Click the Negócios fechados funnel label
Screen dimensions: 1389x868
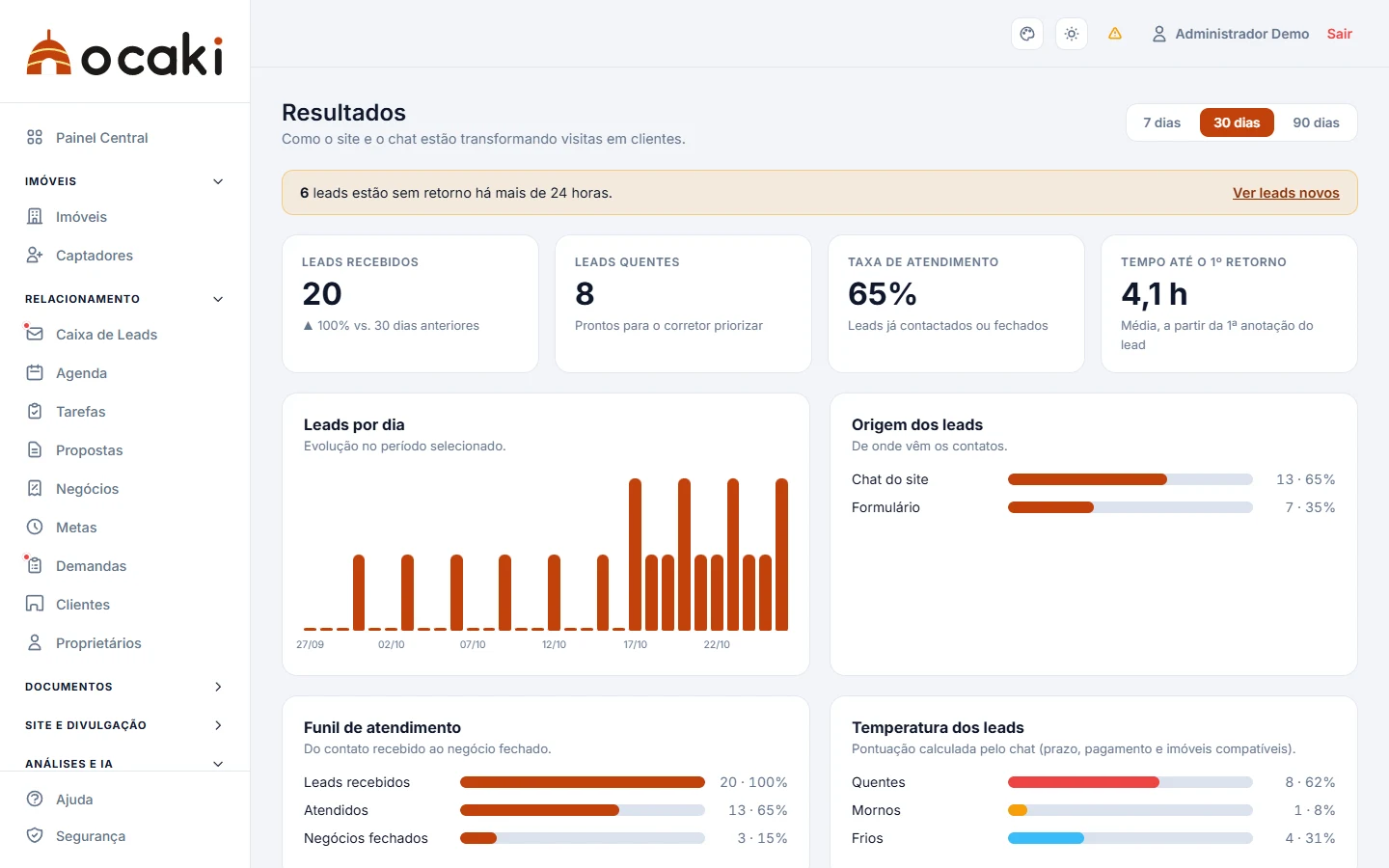click(366, 838)
